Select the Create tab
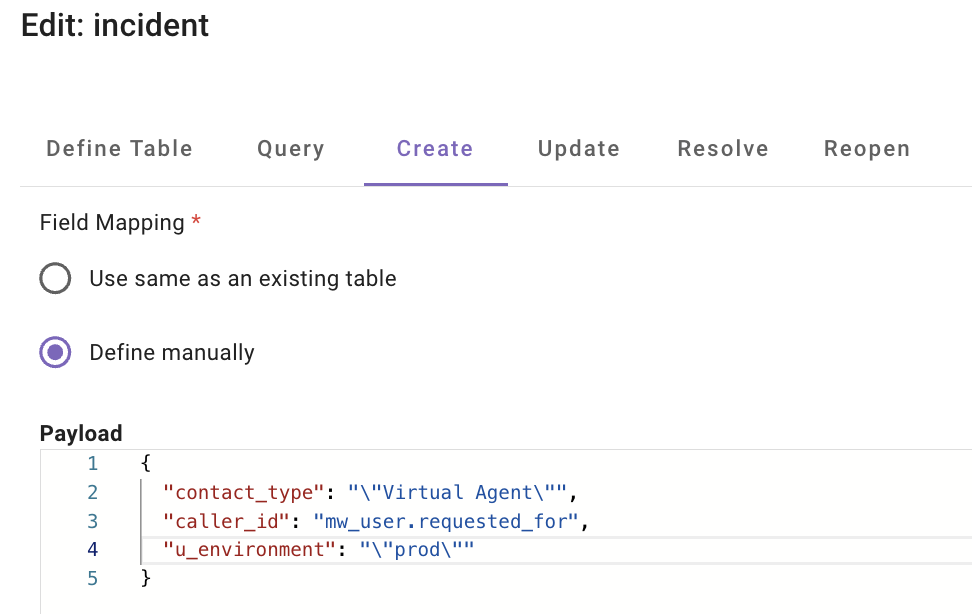This screenshot has width=972, height=614. (435, 149)
